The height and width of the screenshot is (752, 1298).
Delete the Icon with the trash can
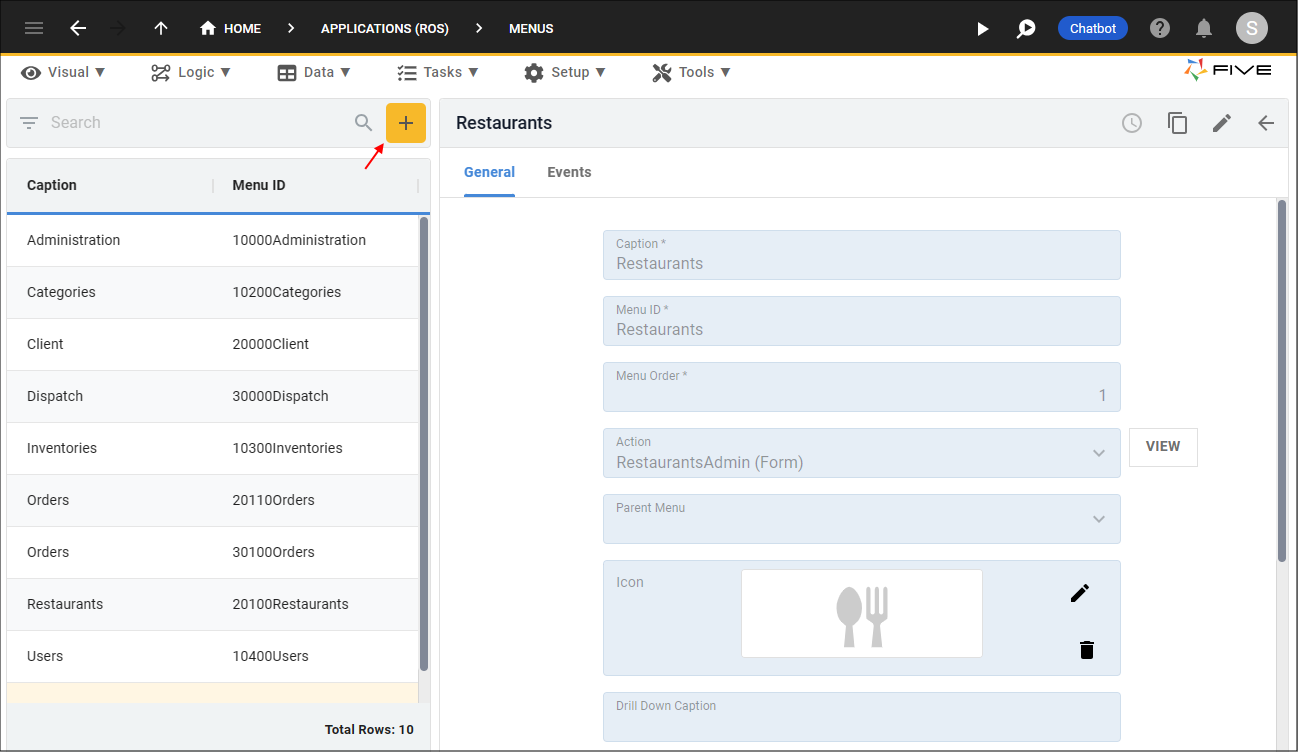1087,650
